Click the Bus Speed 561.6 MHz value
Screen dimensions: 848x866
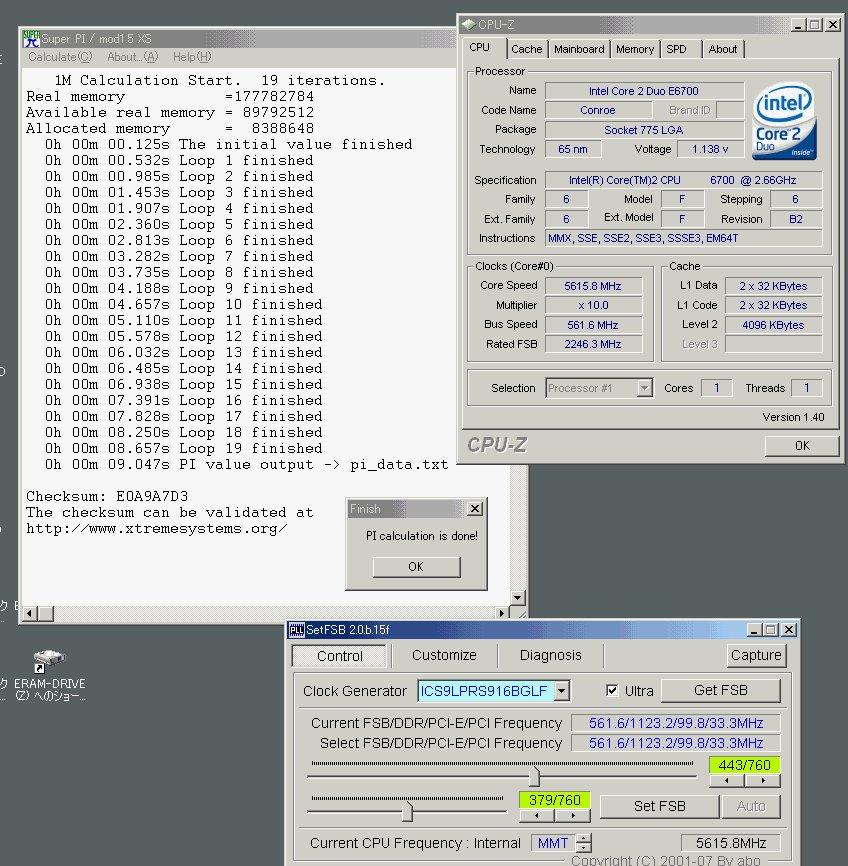tap(593, 325)
